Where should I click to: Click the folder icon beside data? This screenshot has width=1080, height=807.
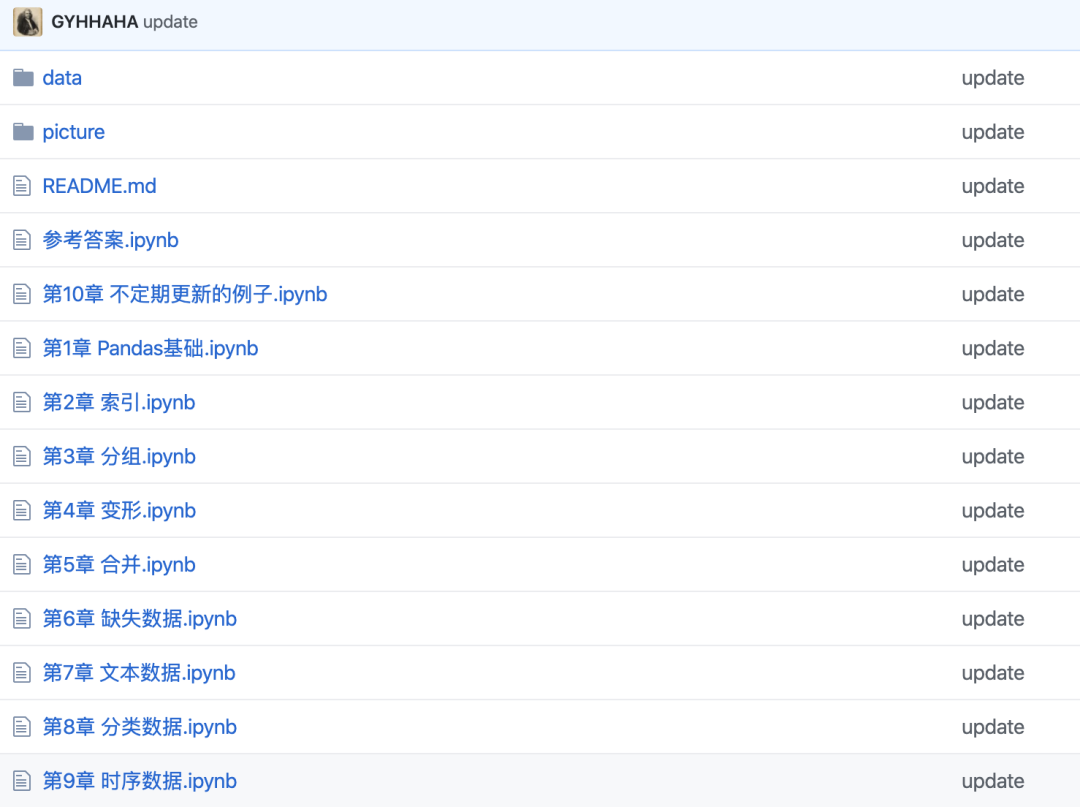22,77
